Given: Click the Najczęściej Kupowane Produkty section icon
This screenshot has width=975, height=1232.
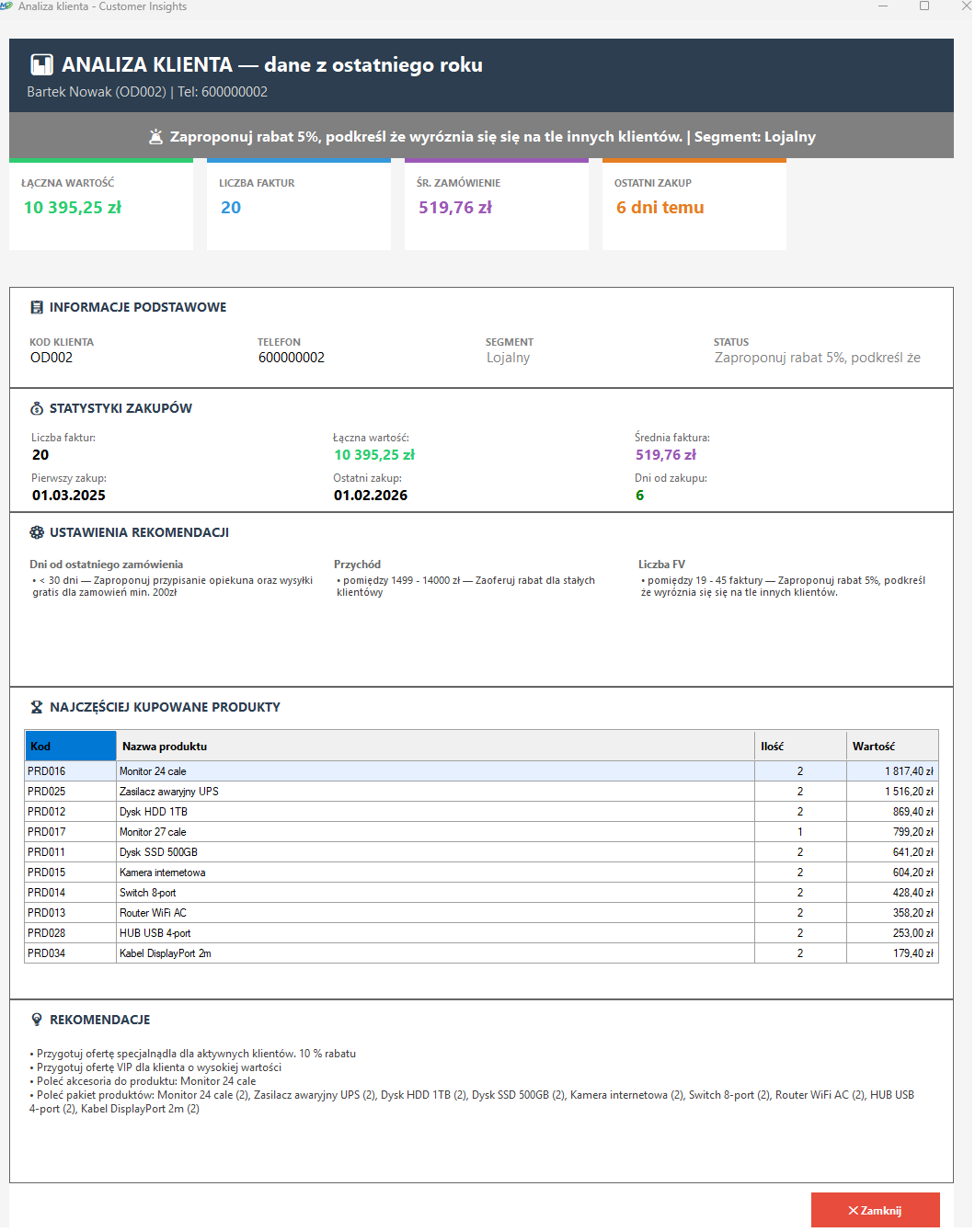Looking at the screenshot, I should 37,707.
